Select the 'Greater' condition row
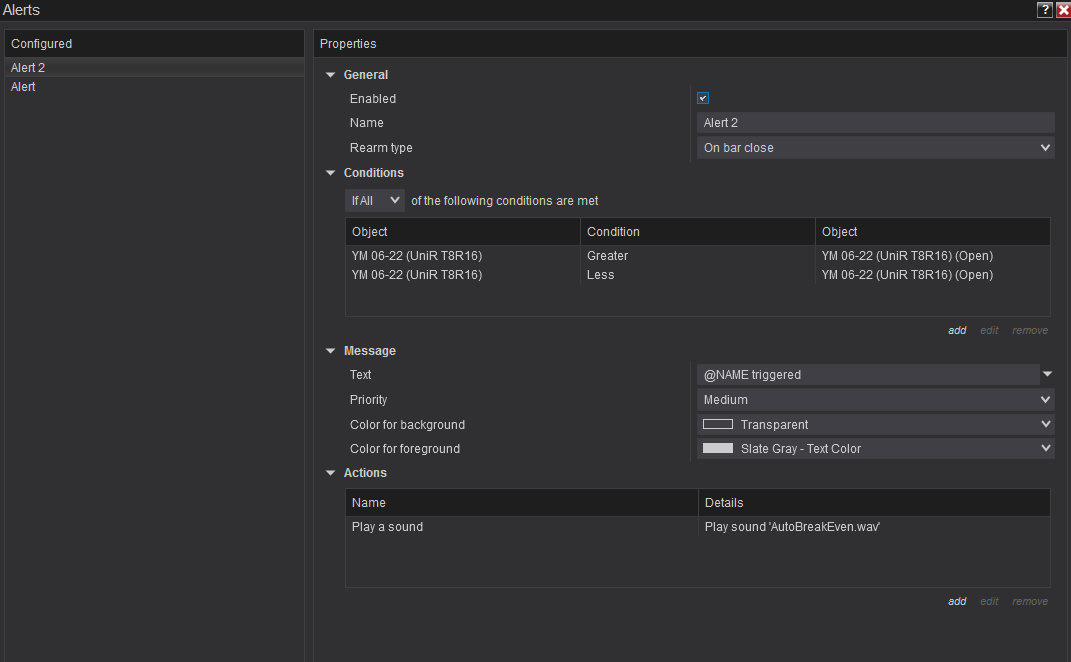The image size is (1071, 662). 607,256
